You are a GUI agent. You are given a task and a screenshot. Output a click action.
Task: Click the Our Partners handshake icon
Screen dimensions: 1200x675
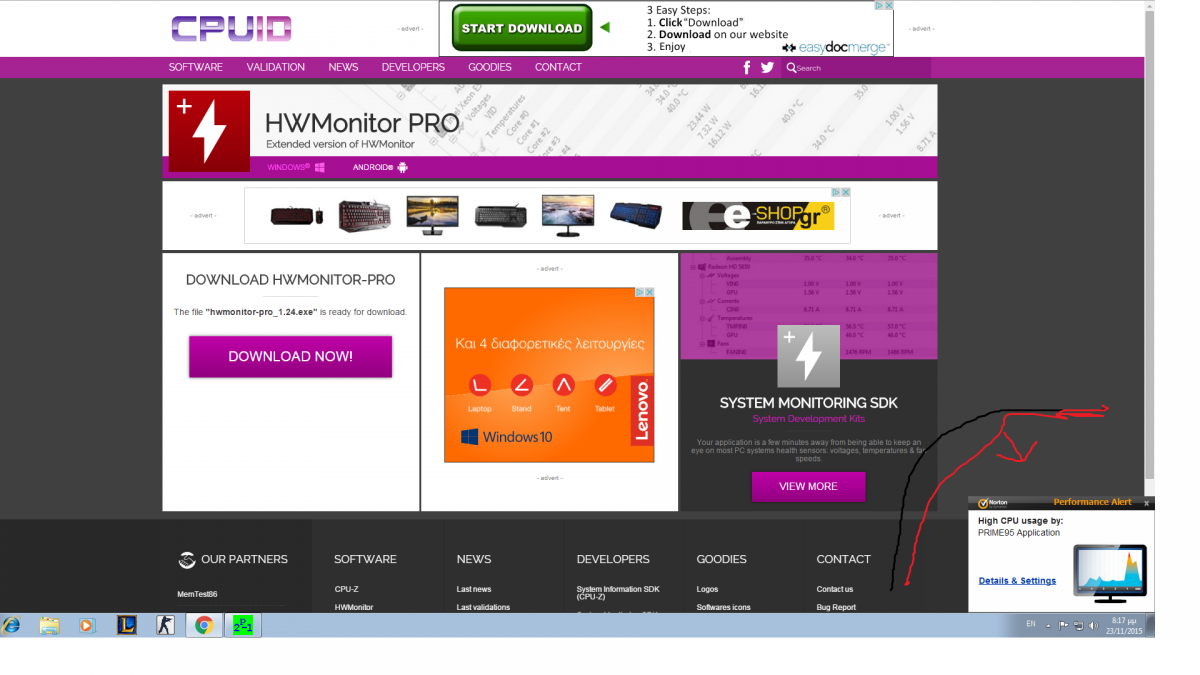(186, 560)
